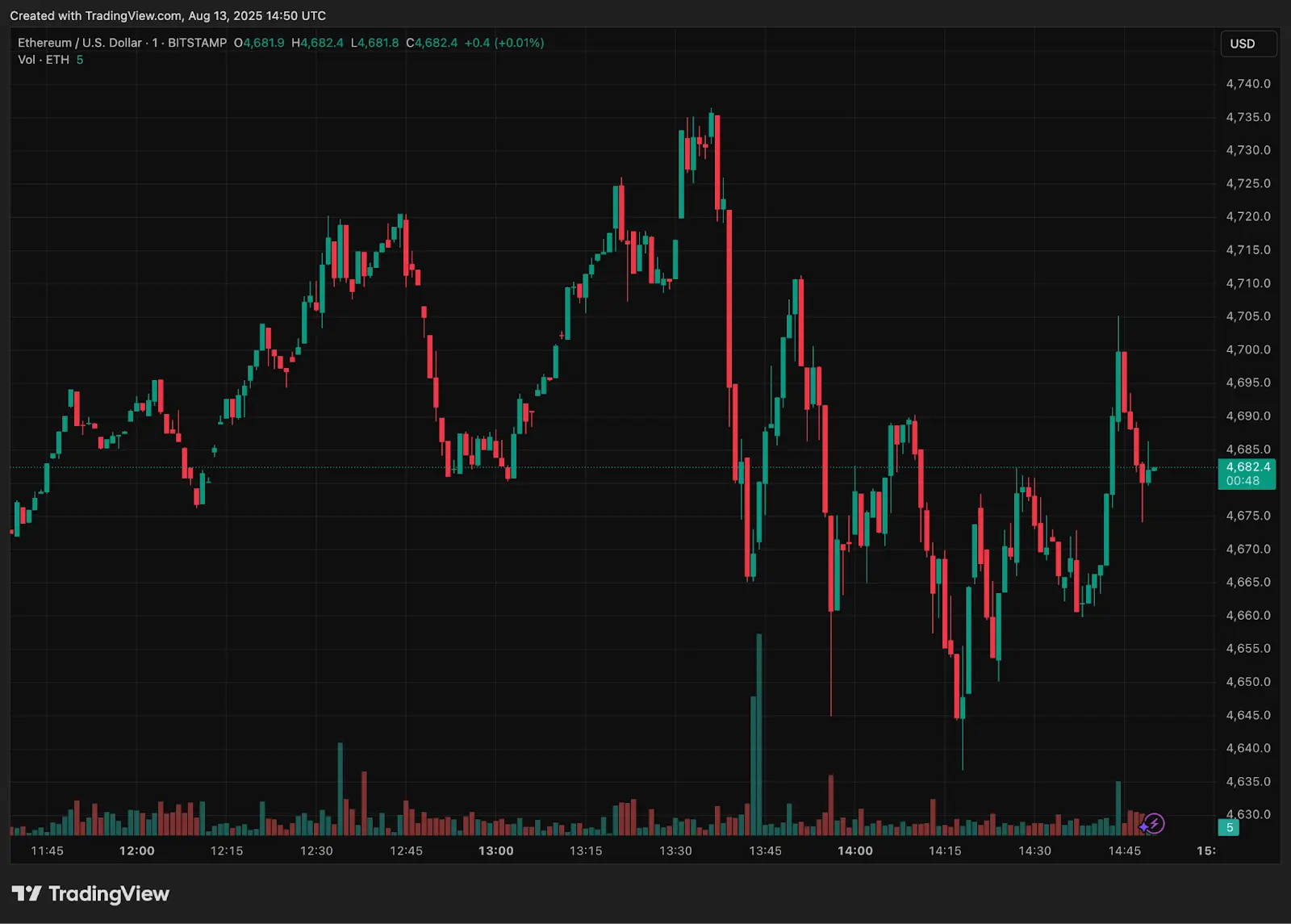This screenshot has height=924, width=1291.
Task: Click the 12:45 time axis label
Action: (x=406, y=851)
